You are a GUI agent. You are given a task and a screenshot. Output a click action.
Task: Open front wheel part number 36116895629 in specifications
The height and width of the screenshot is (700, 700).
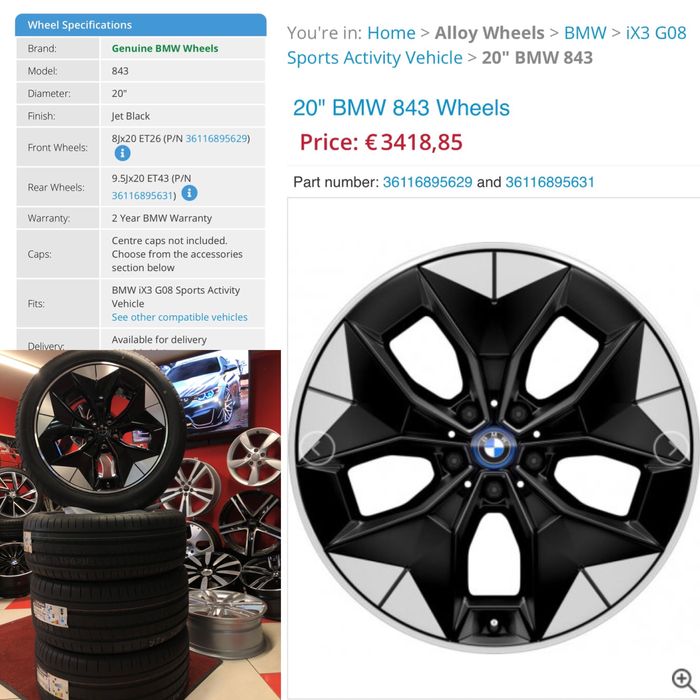click(x=217, y=138)
